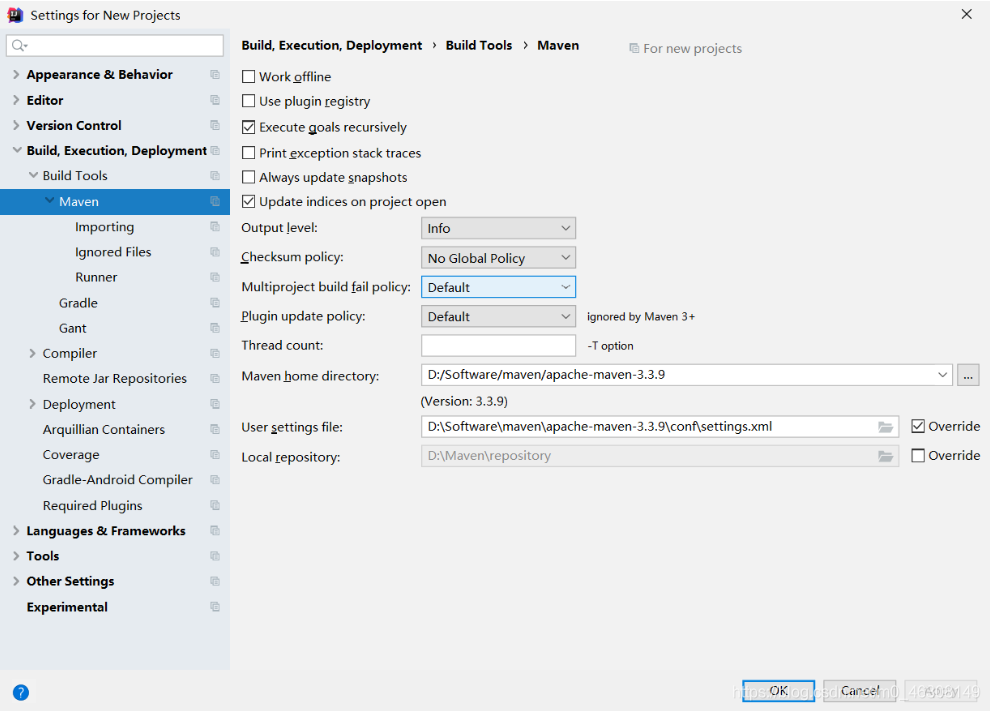
Task: Click the browse '...' button for Maven home
Action: pyautogui.click(x=968, y=375)
